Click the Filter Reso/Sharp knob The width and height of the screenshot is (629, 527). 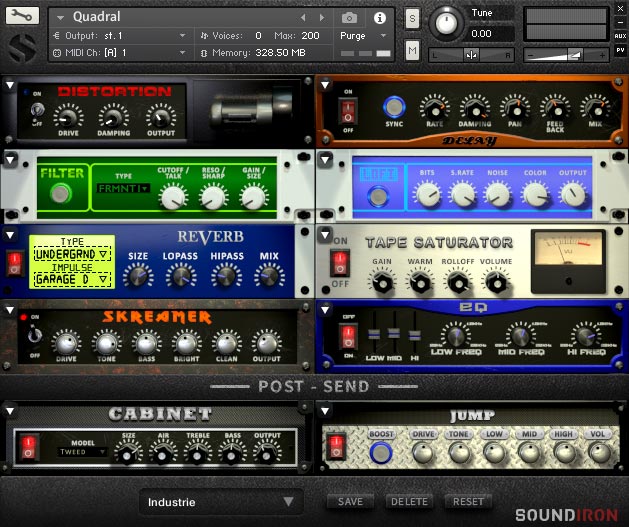(x=213, y=197)
